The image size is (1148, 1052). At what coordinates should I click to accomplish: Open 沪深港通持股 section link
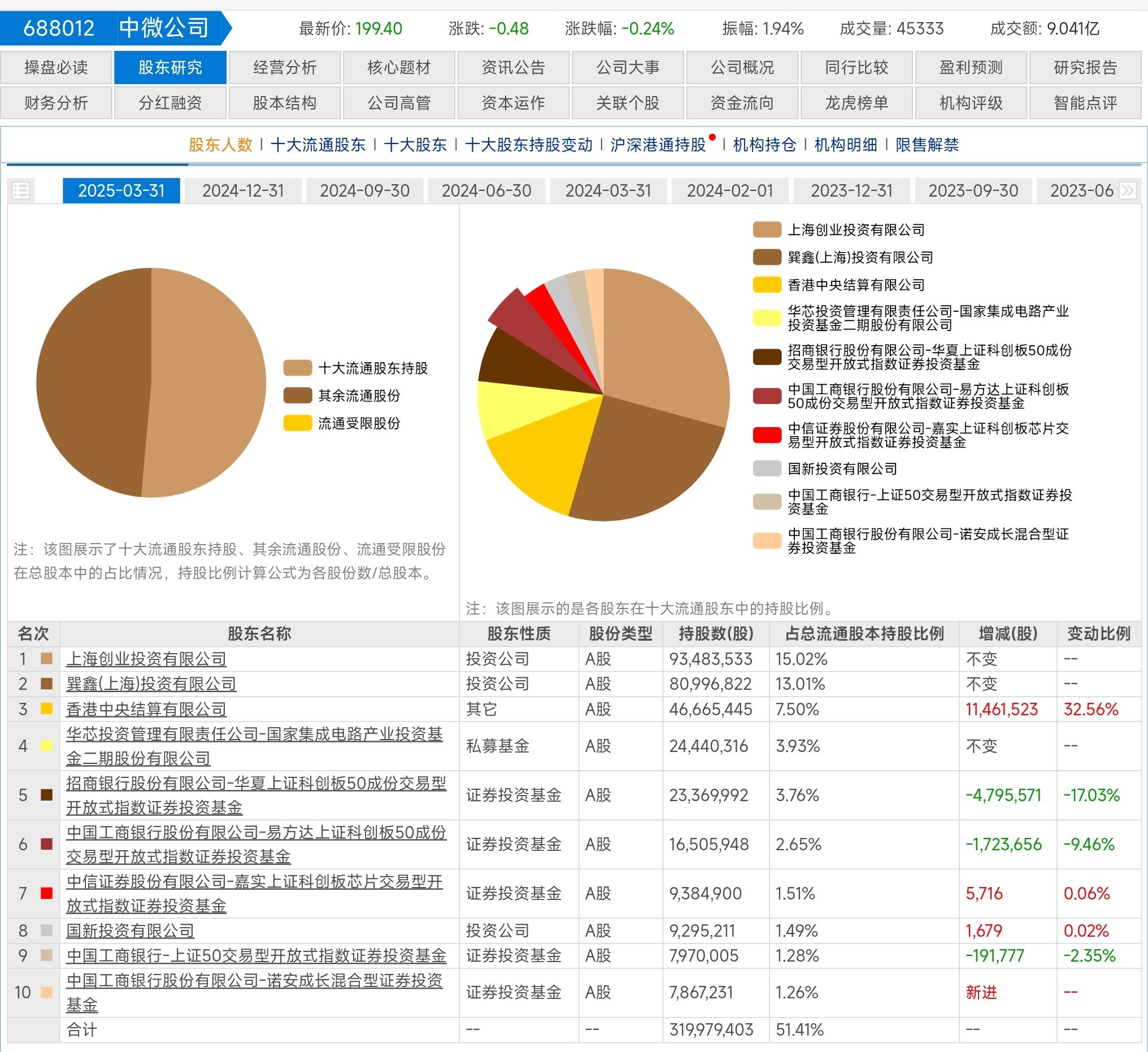click(658, 145)
